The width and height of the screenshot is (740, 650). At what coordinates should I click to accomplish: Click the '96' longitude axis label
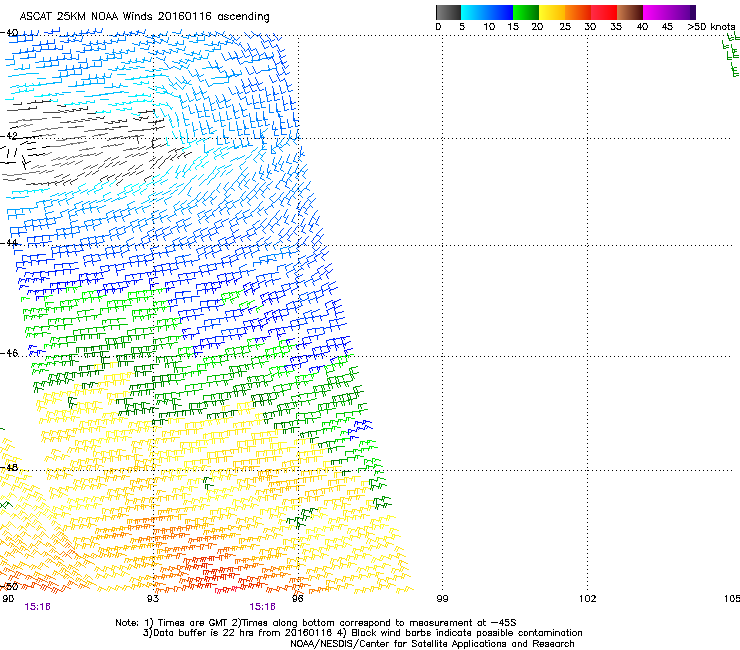[x=298, y=599]
